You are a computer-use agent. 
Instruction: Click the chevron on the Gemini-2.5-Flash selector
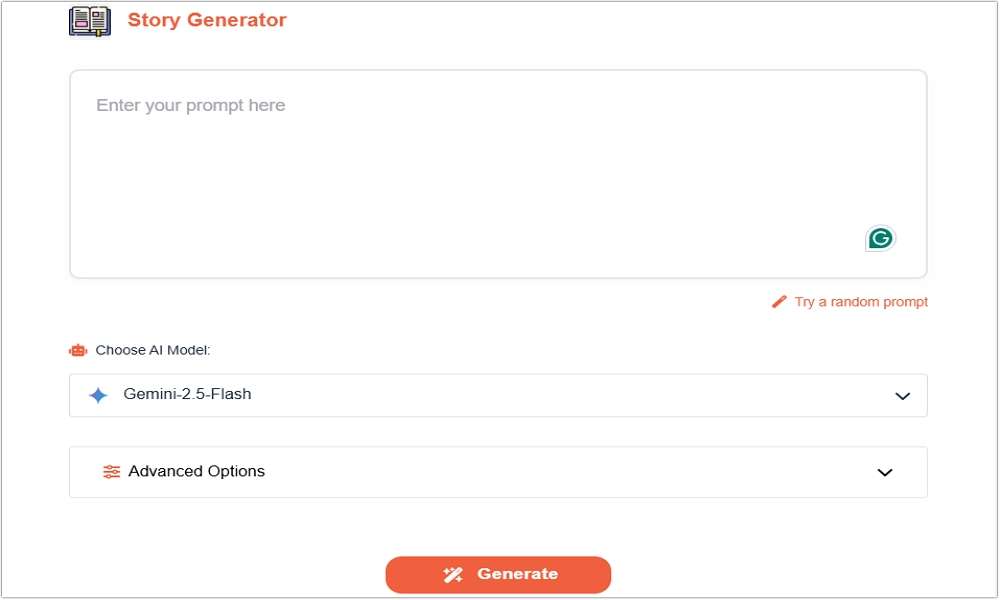click(902, 395)
